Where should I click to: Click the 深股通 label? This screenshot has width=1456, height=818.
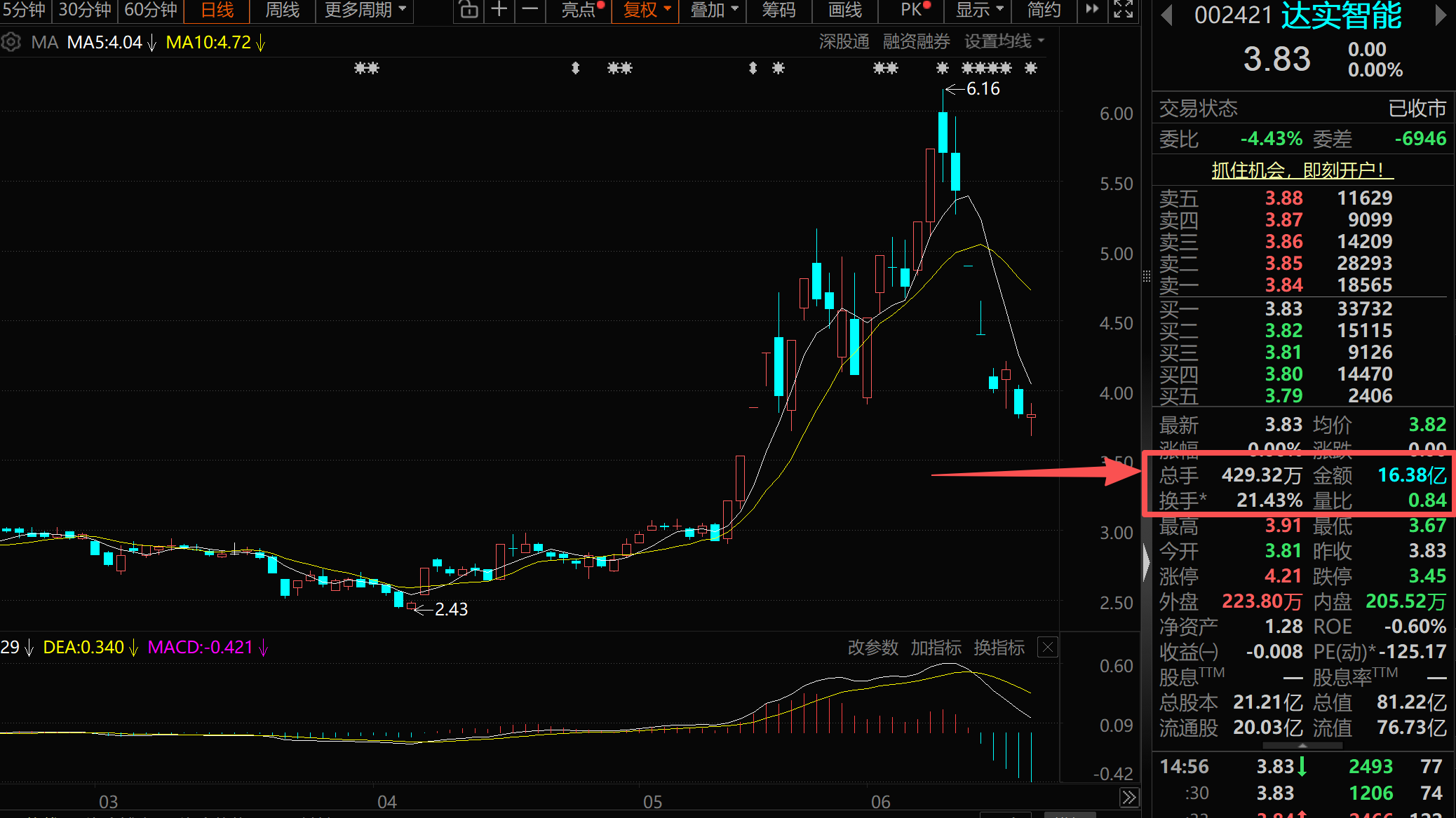click(x=844, y=42)
